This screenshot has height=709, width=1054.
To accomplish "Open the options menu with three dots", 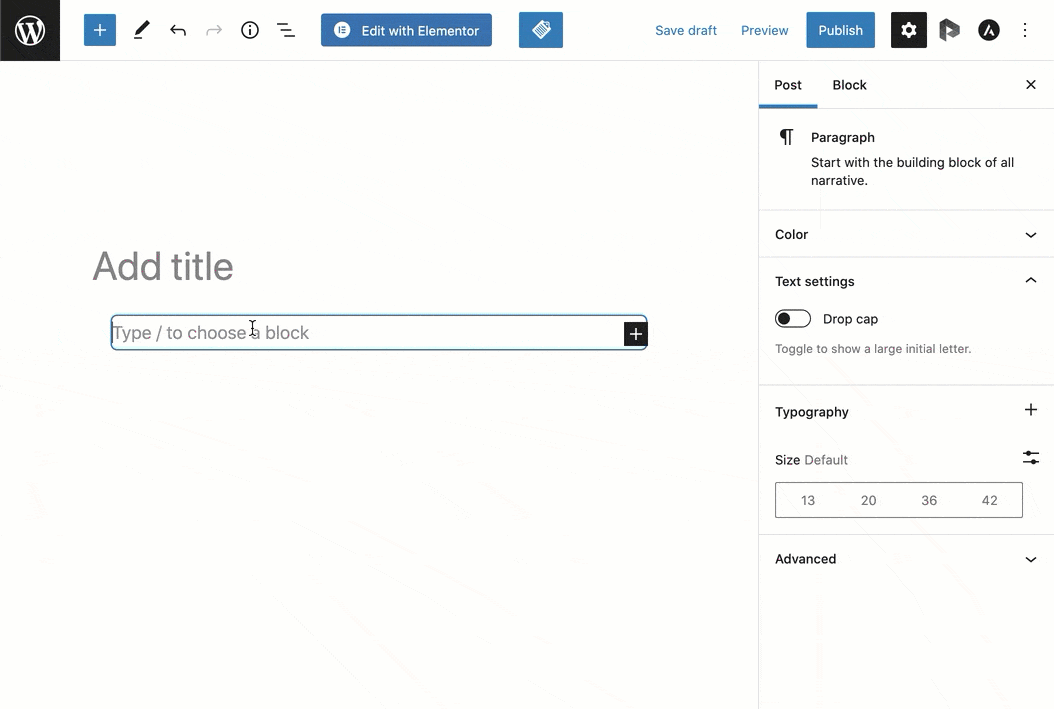I will (1024, 30).
